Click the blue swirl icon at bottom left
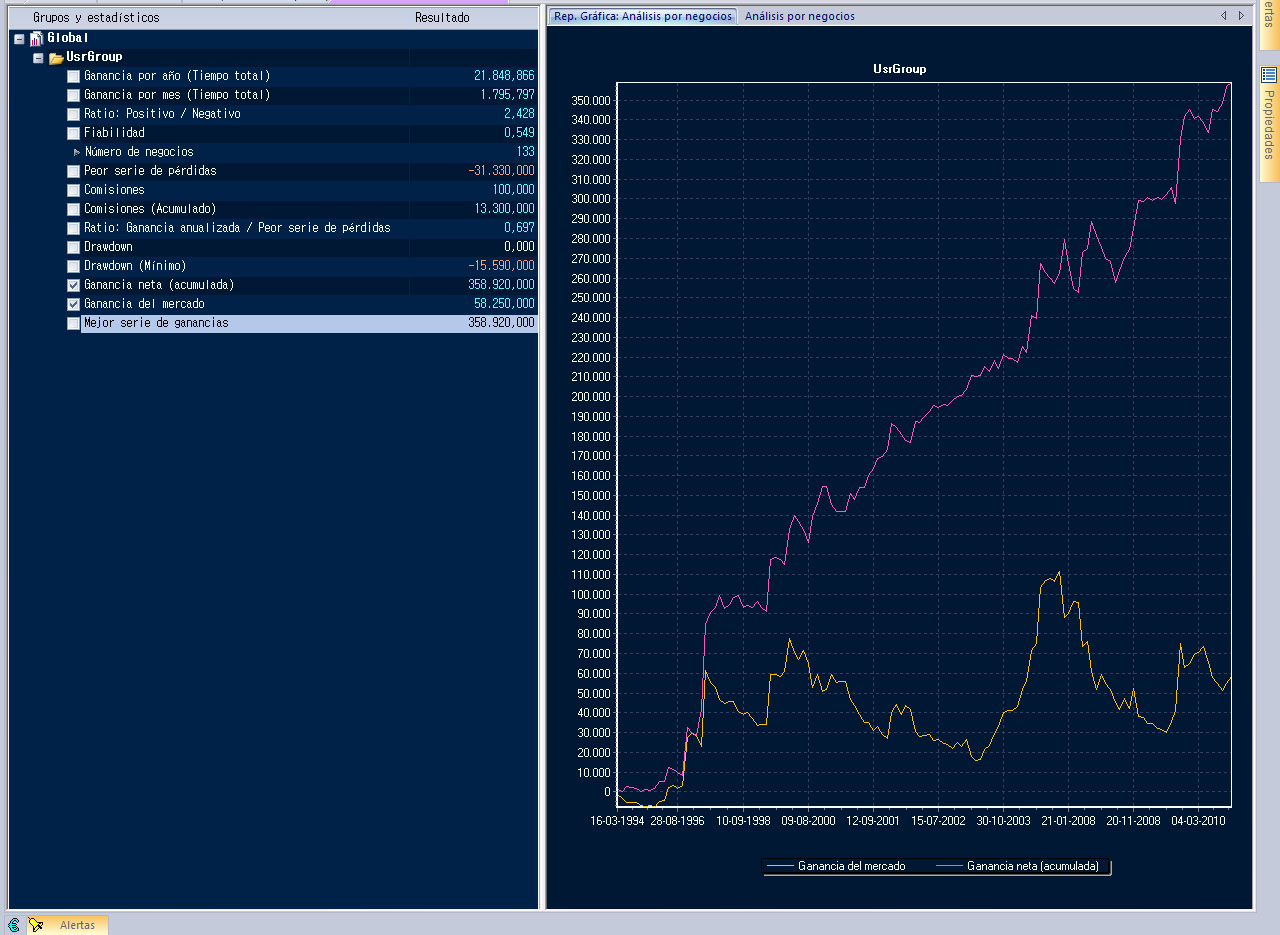Viewport: 1280px width, 935px height. [x=14, y=925]
